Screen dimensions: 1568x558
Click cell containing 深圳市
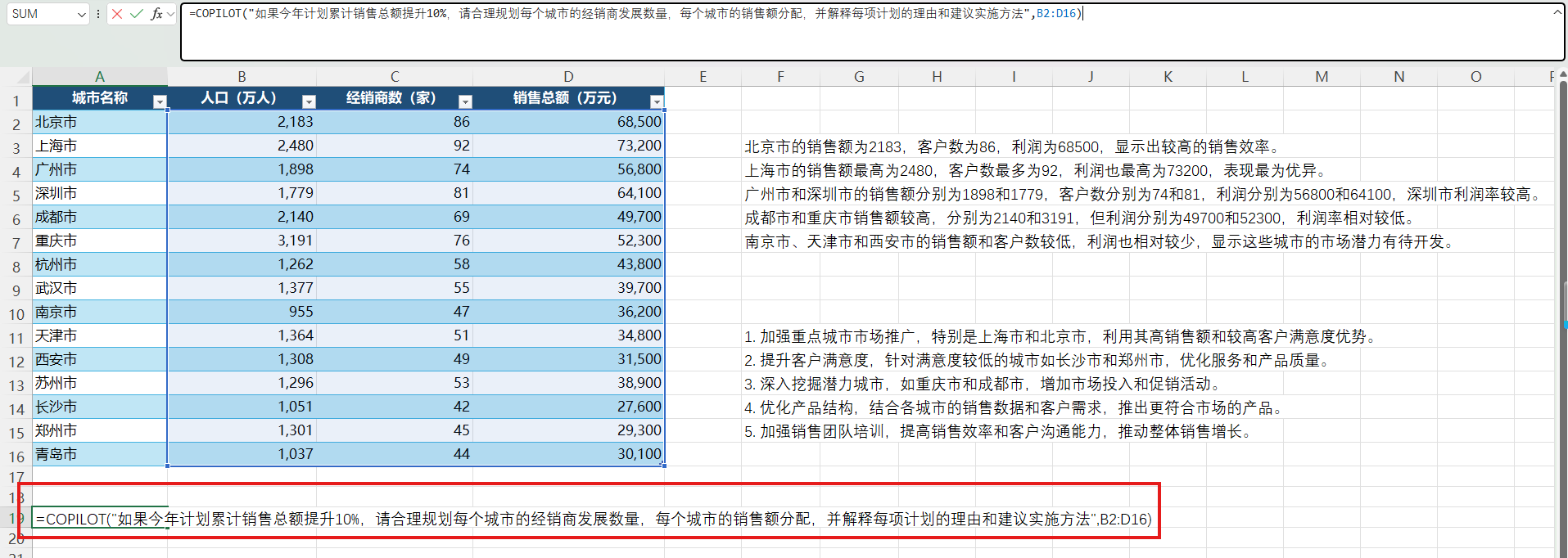[x=100, y=193]
